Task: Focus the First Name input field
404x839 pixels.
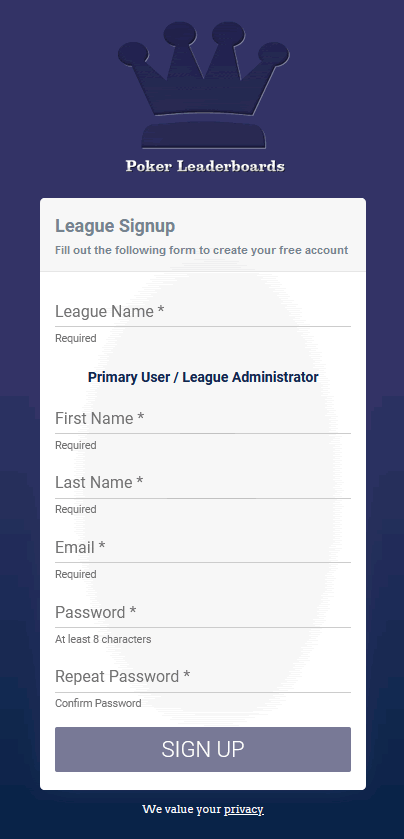Action: 203,418
